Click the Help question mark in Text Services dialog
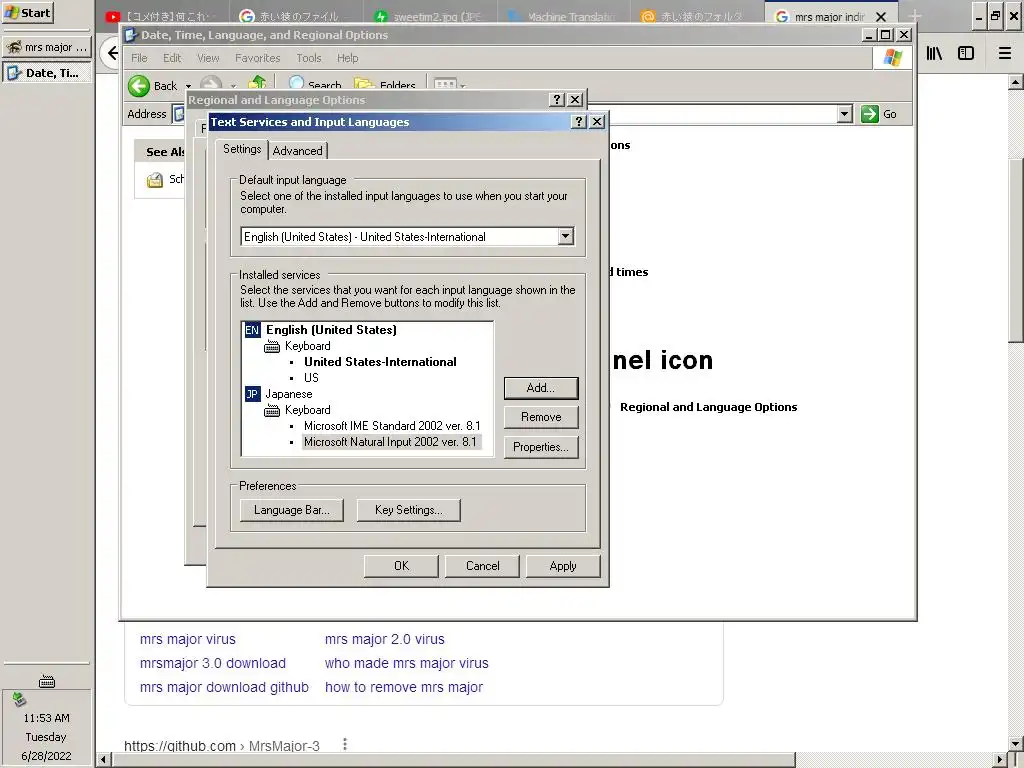 [579, 121]
